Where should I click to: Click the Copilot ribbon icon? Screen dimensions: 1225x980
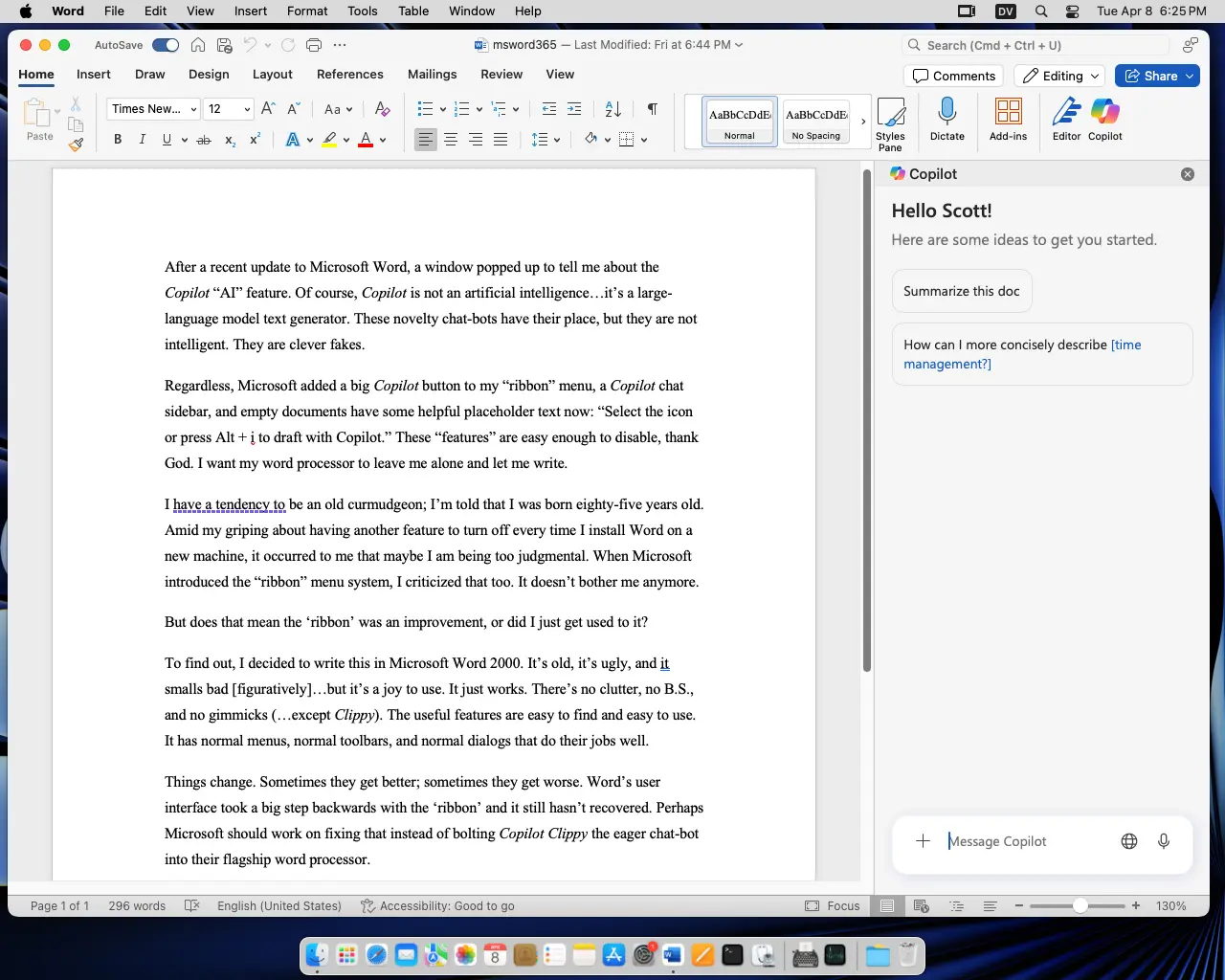pyautogui.click(x=1104, y=113)
